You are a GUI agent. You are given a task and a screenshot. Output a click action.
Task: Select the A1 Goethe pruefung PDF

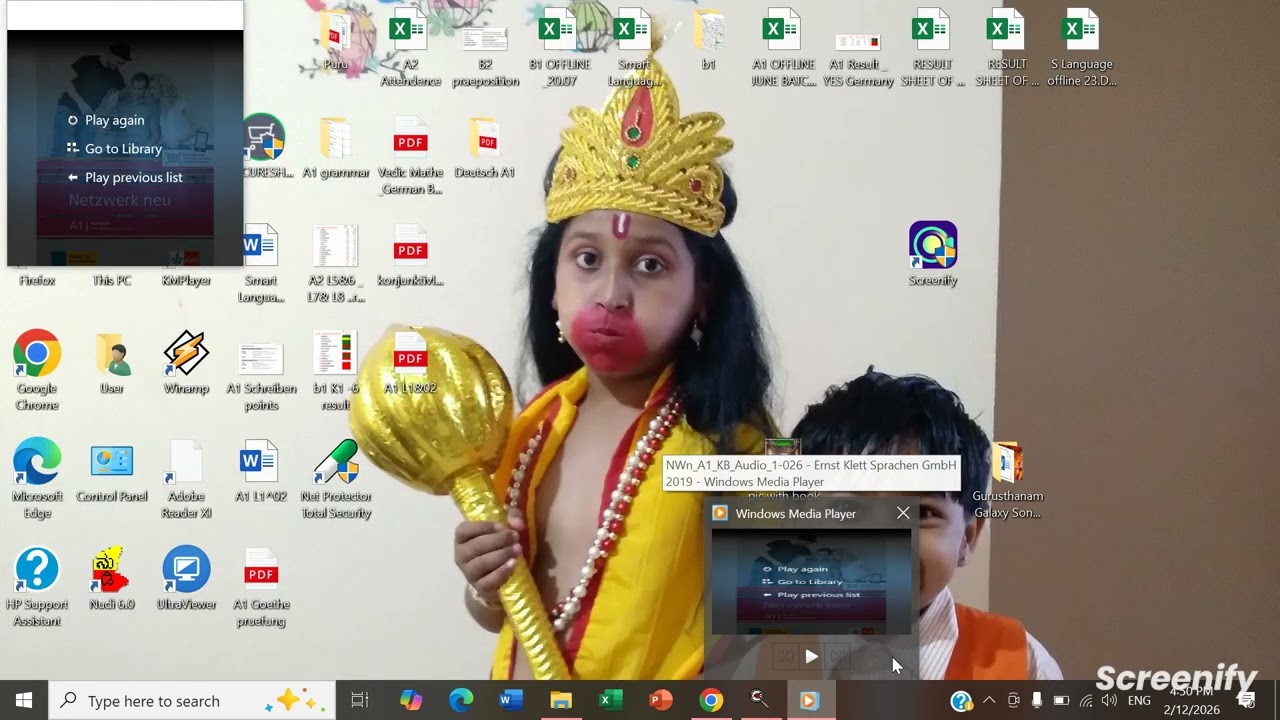[x=261, y=587]
